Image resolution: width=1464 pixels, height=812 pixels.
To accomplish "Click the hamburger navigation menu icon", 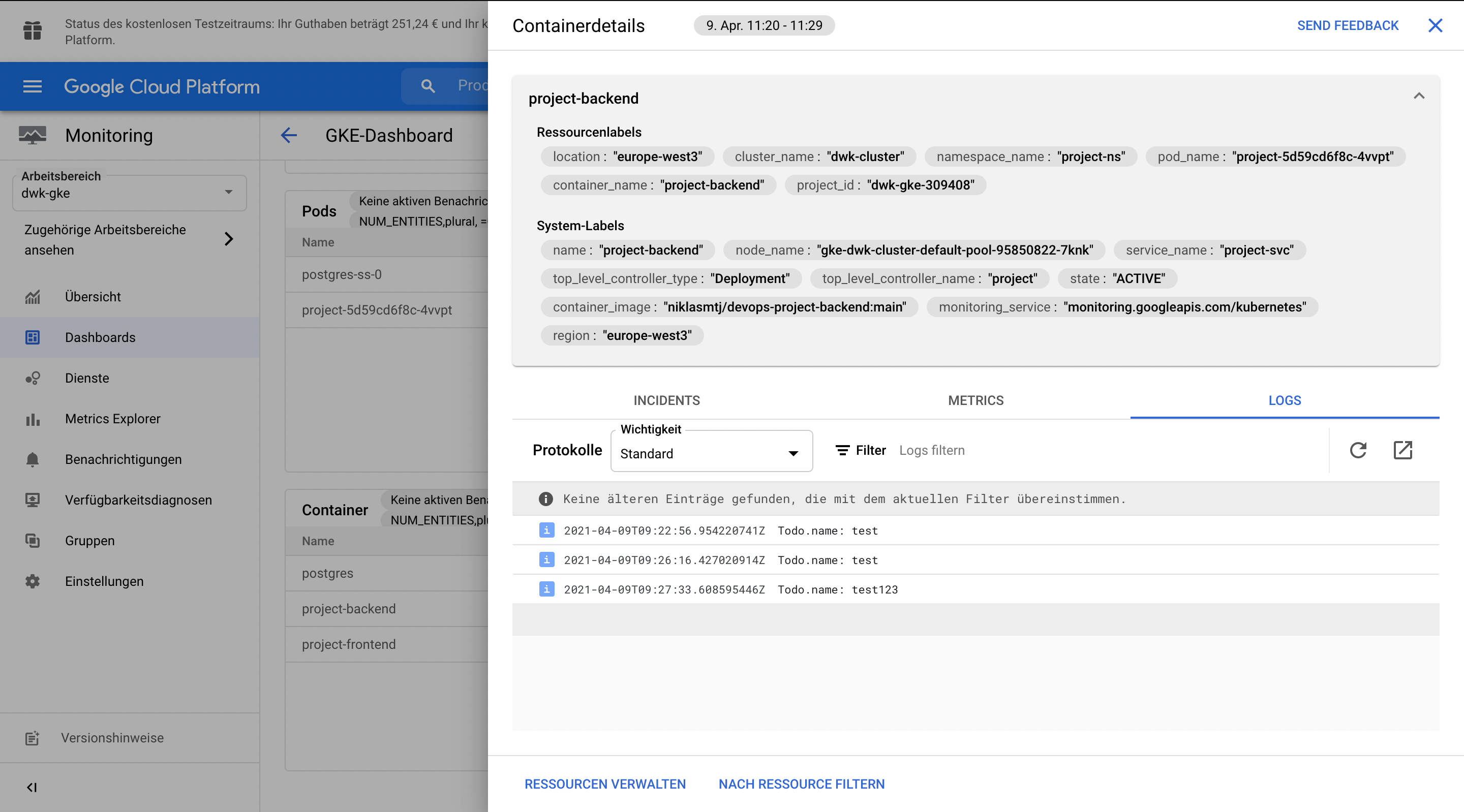I will (33, 86).
